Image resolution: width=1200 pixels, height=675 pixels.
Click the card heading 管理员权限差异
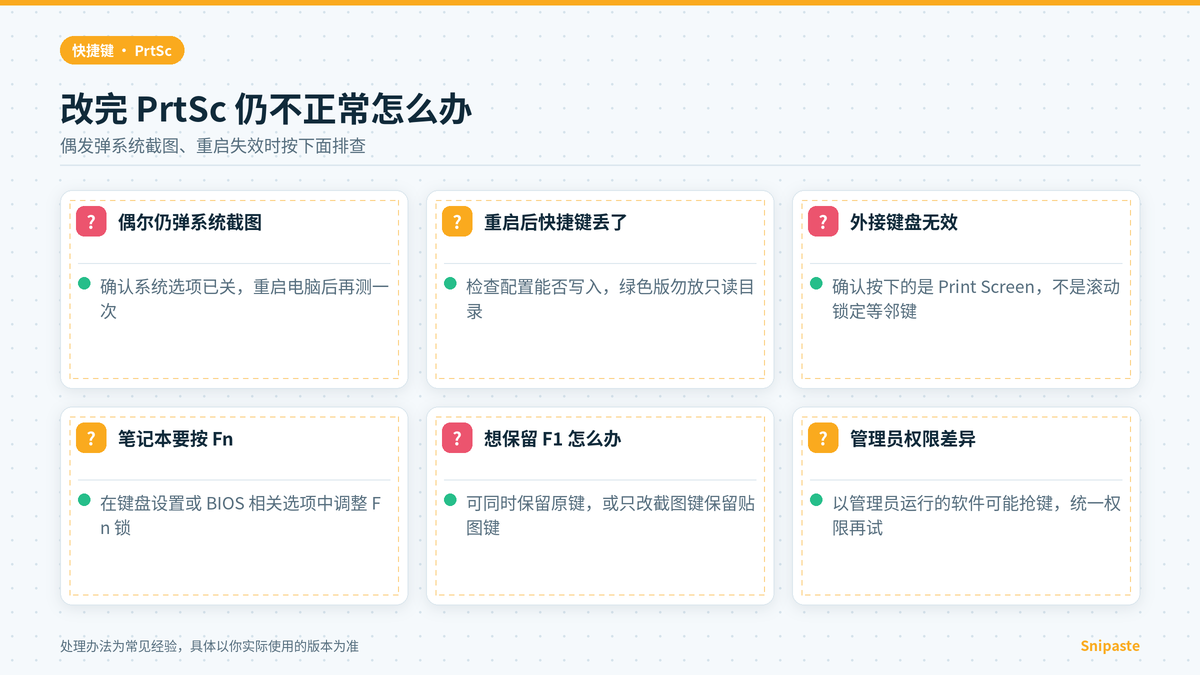pos(913,438)
